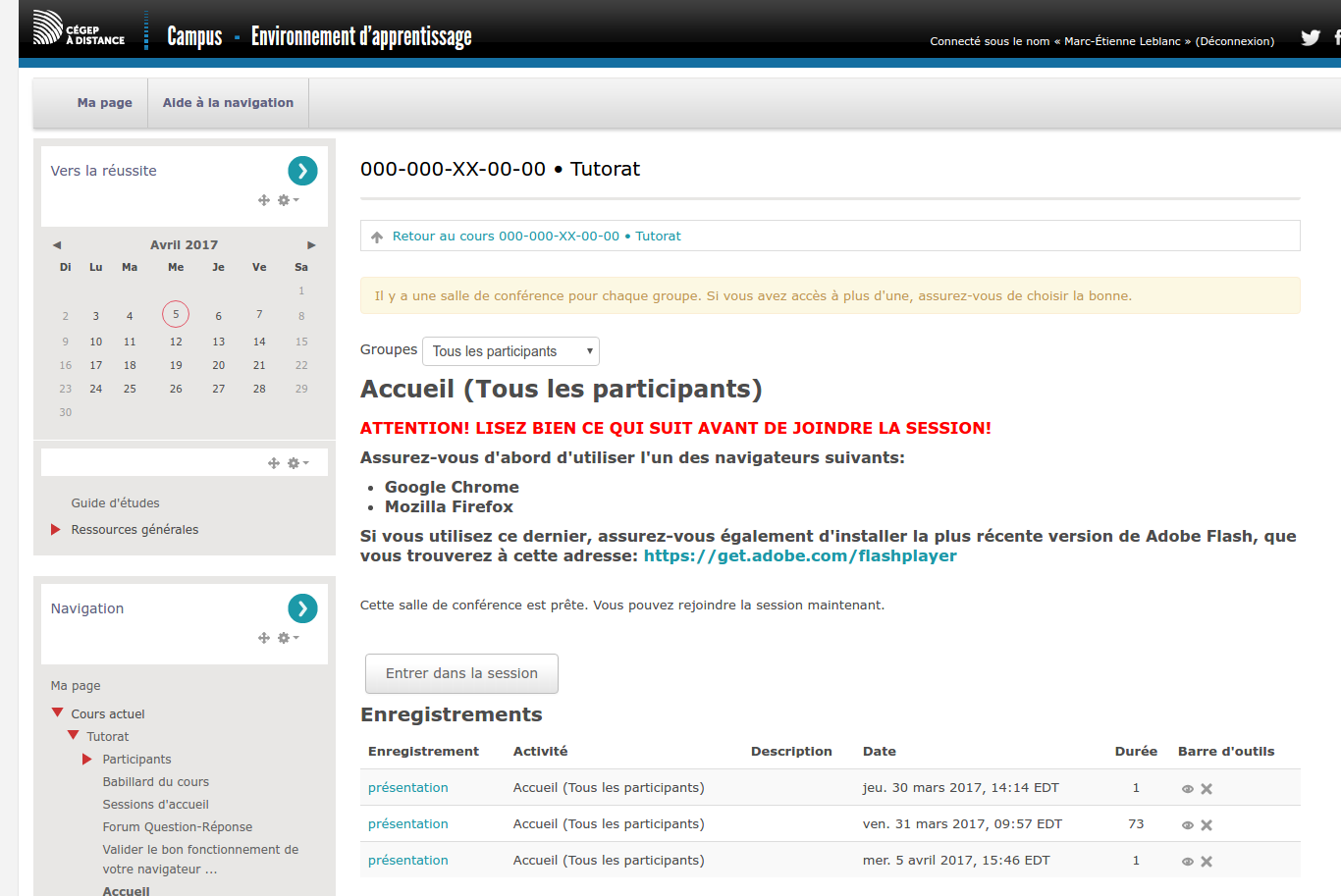This screenshot has height=896, width=1341.
Task: Open the Ma page menu tab
Action: (104, 103)
